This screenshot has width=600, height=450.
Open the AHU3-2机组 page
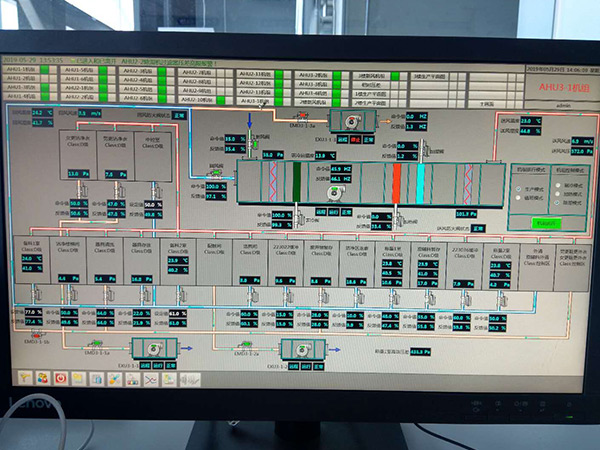coord(313,75)
